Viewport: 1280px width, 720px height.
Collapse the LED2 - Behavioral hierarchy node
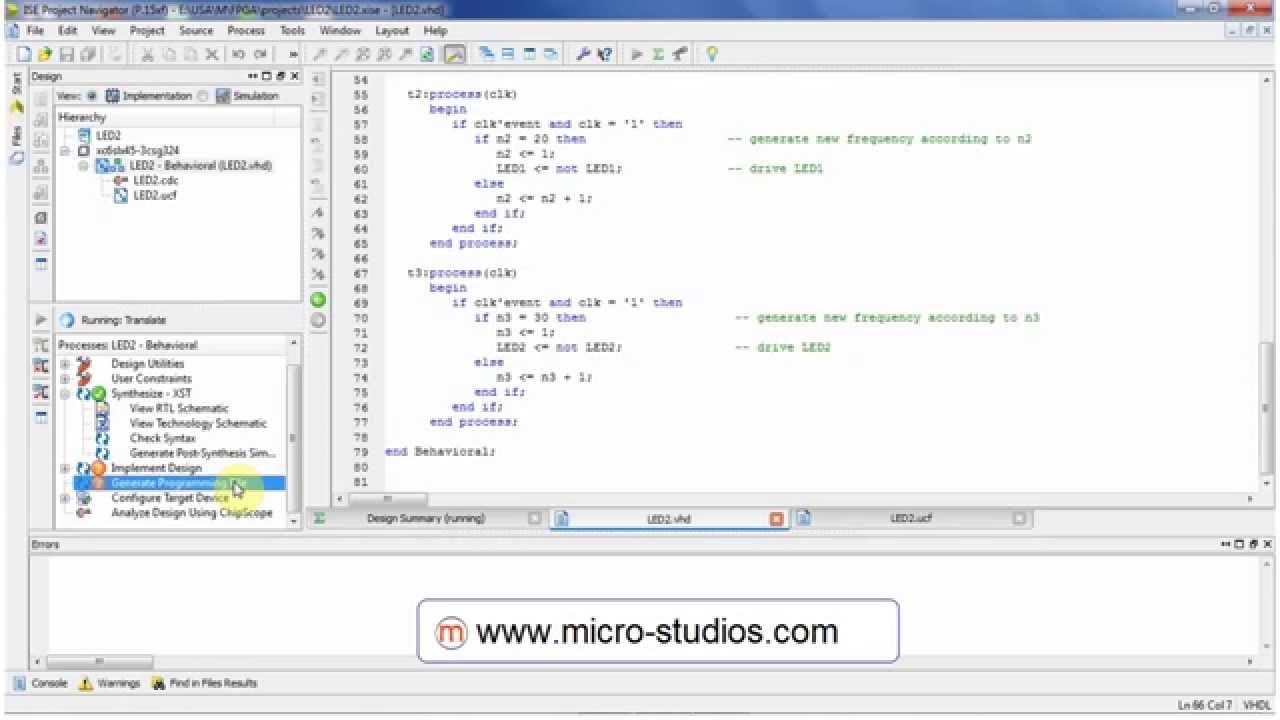pyautogui.click(x=84, y=166)
